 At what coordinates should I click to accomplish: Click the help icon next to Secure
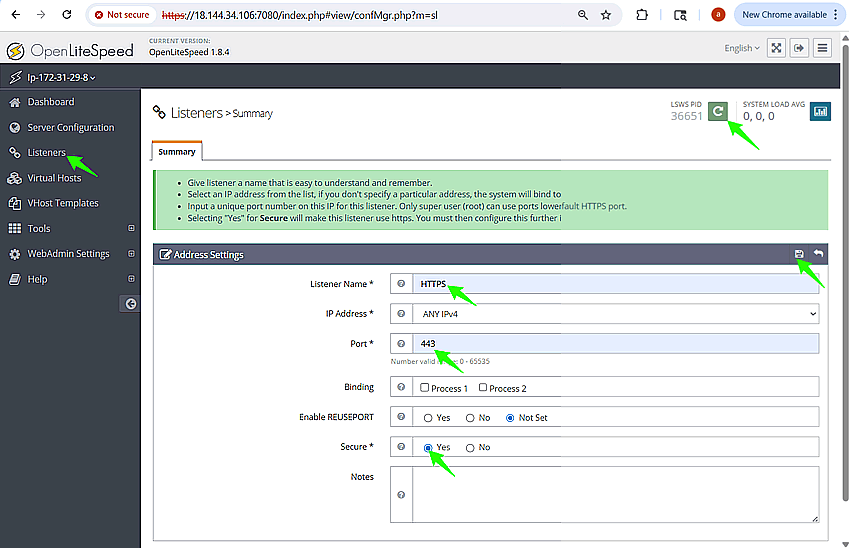tap(401, 447)
